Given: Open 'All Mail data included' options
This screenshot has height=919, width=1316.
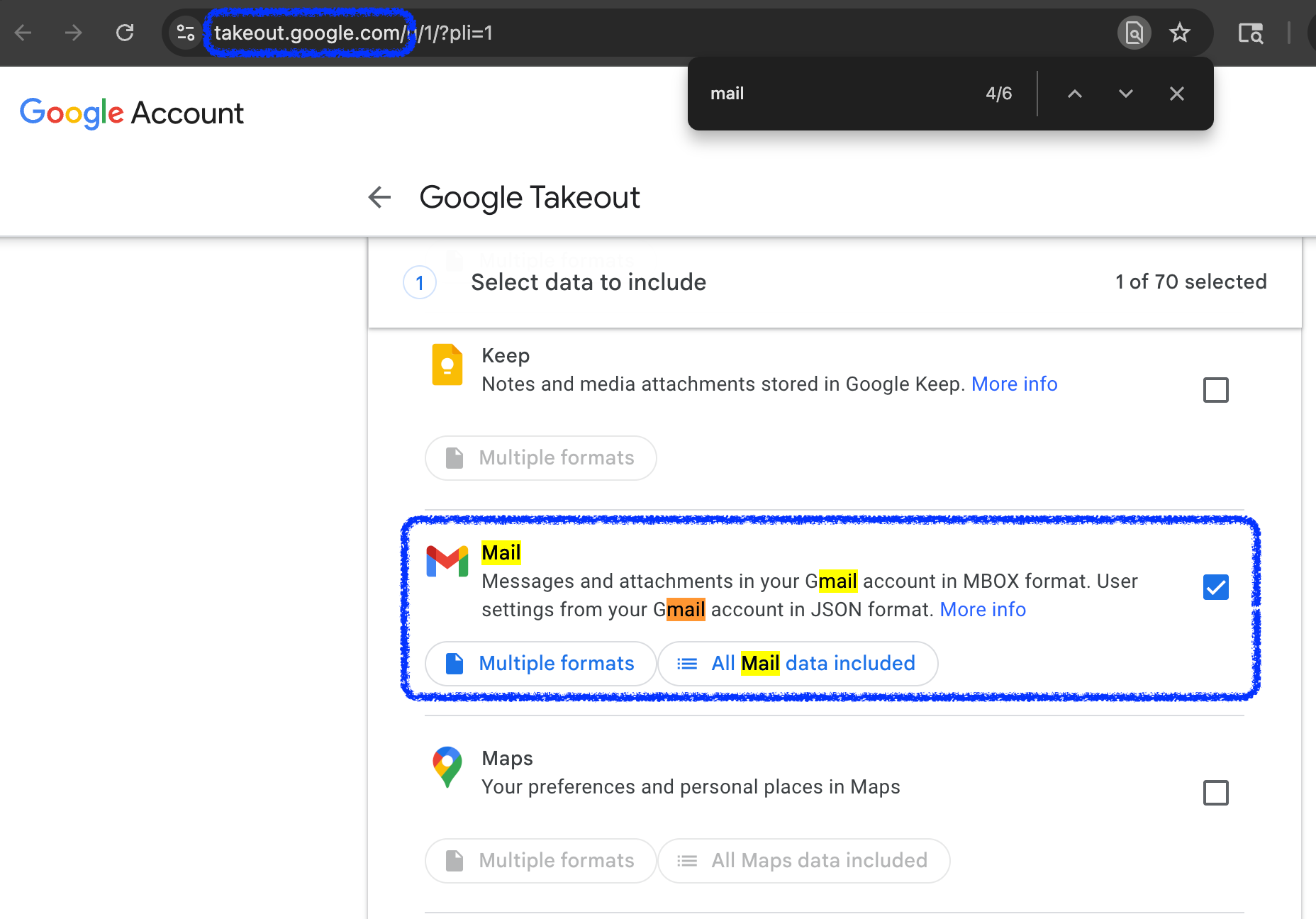Looking at the screenshot, I should (798, 664).
